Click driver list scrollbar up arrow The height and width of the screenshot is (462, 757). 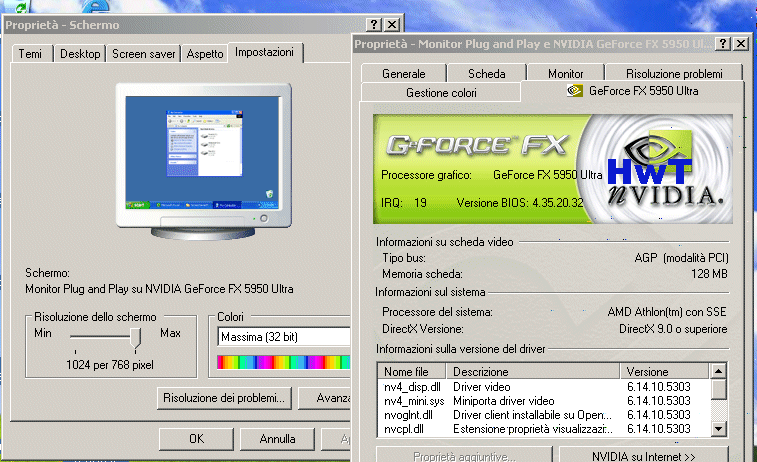[x=718, y=371]
